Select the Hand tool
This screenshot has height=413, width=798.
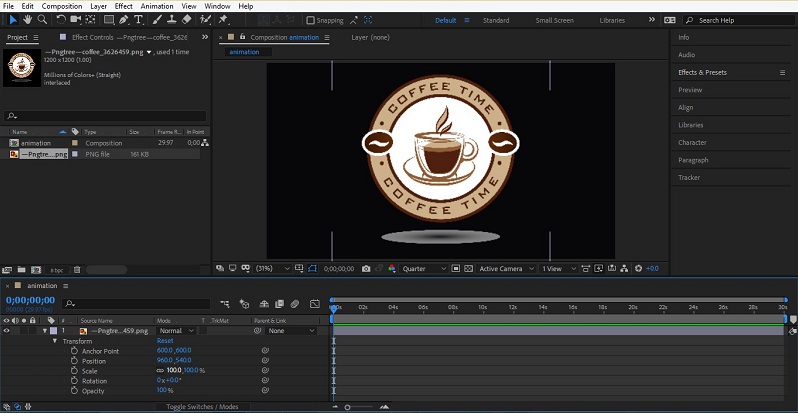click(27, 19)
